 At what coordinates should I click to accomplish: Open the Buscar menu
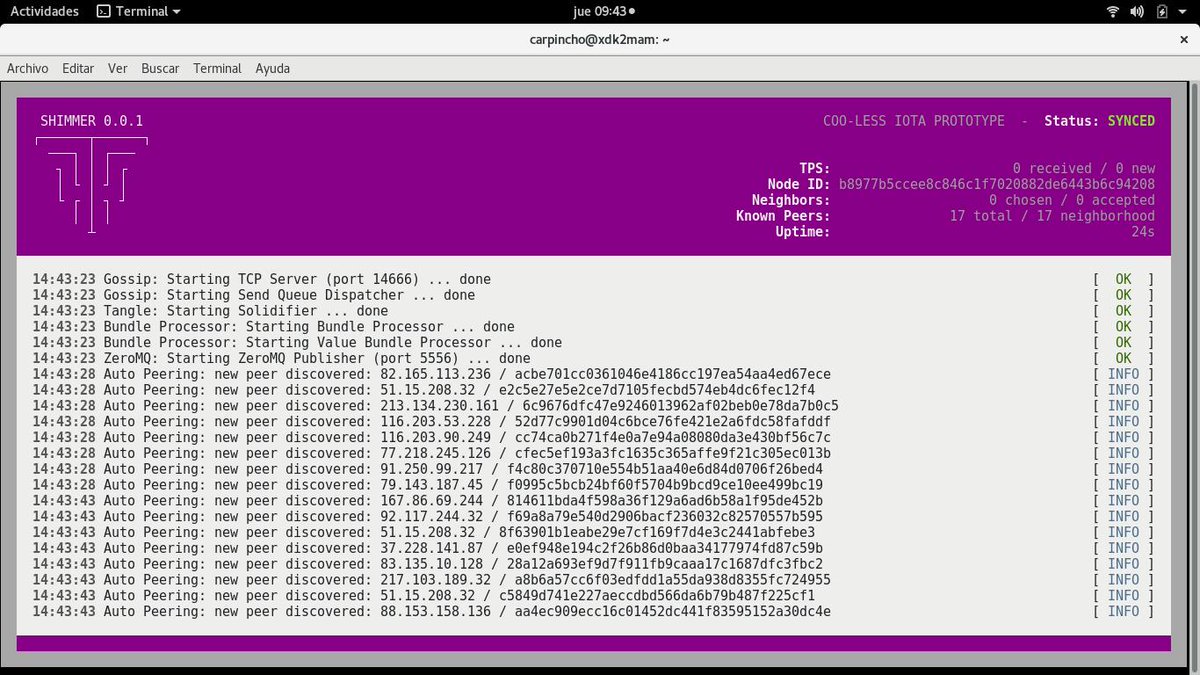[160, 68]
